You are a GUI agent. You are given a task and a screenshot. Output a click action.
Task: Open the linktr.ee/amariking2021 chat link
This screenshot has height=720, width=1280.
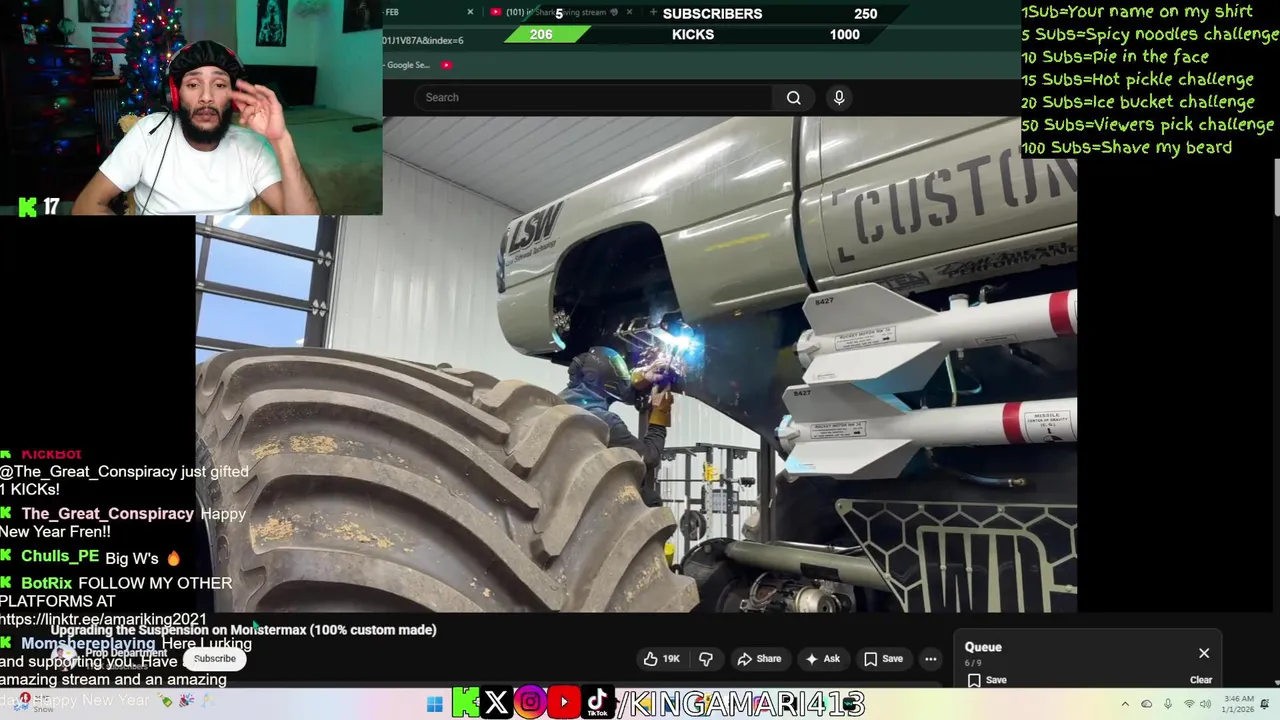tap(104, 619)
